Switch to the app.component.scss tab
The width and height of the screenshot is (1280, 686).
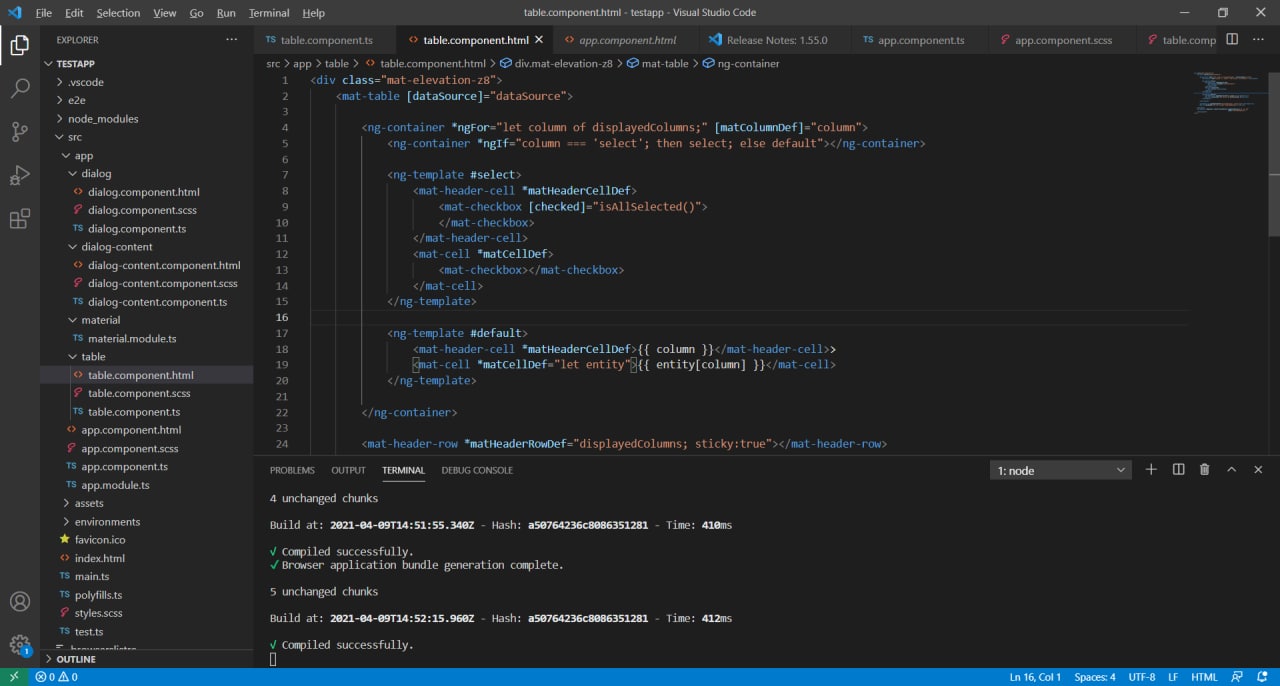(1063, 40)
